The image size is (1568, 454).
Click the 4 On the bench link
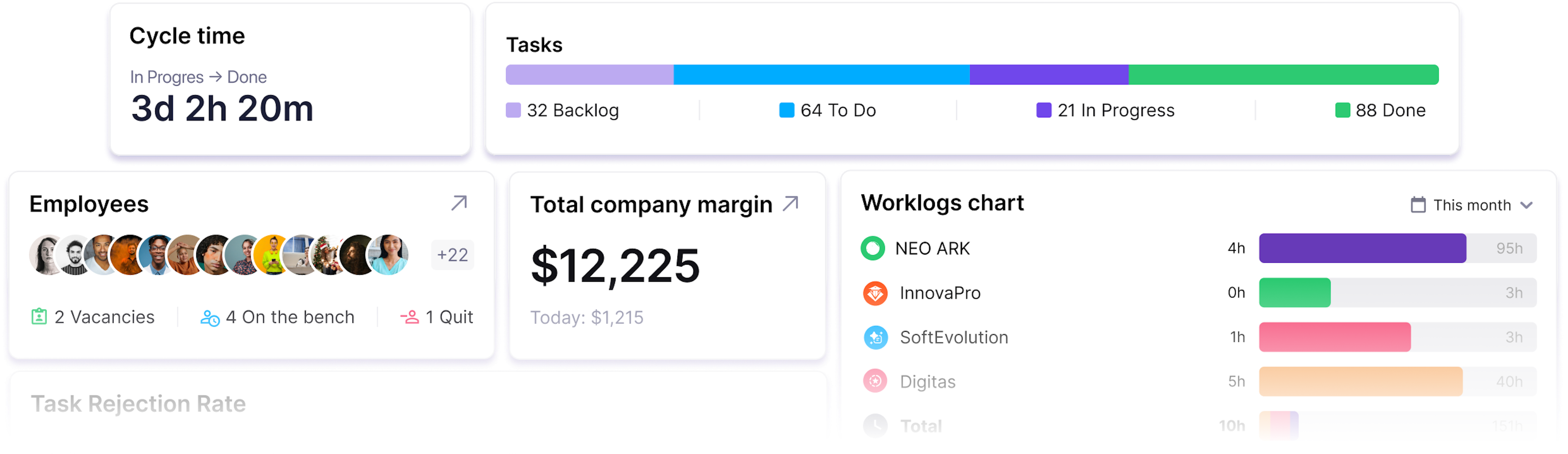[x=289, y=317]
